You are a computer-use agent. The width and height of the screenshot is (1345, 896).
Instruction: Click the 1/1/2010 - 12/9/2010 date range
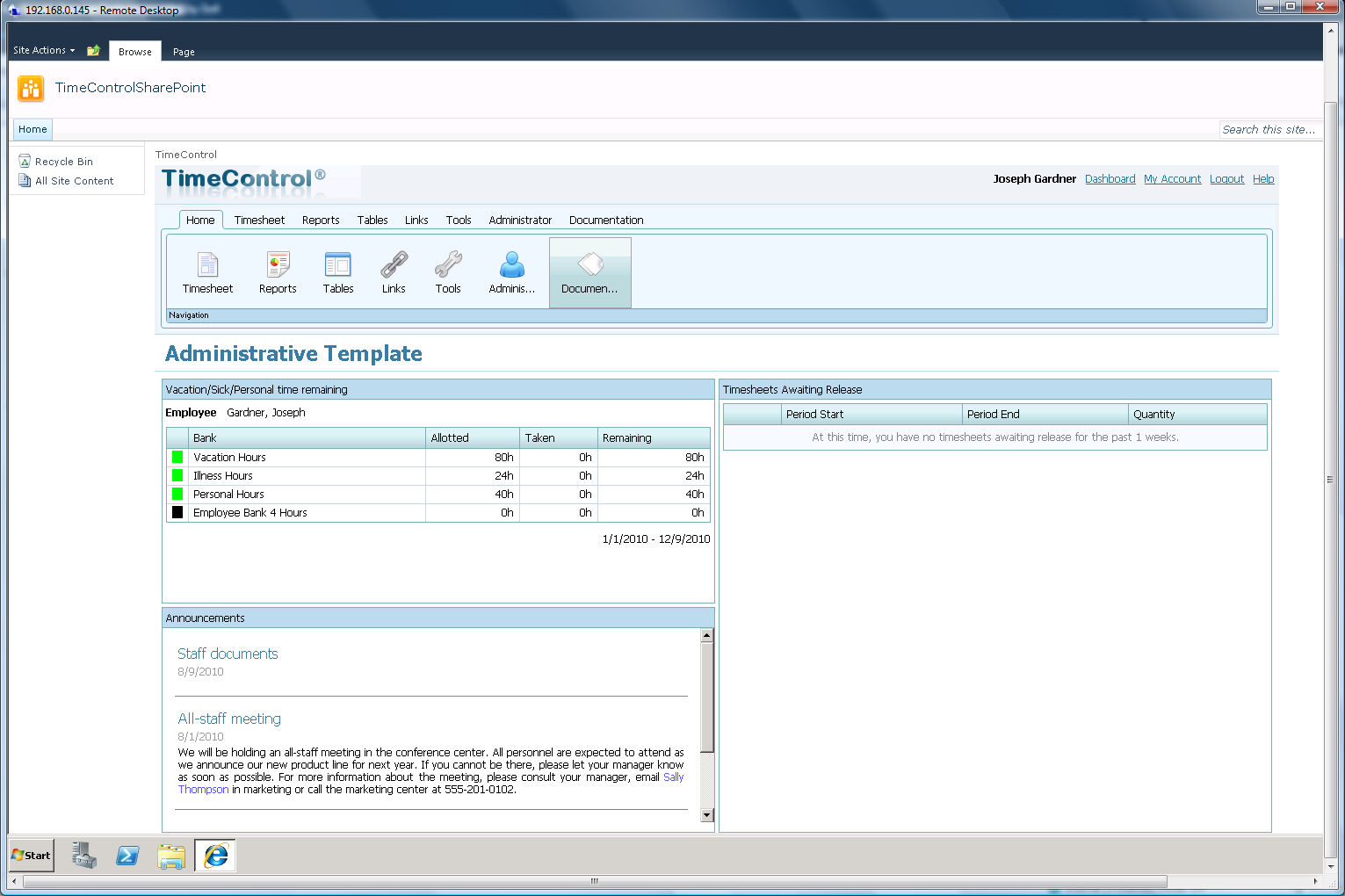coord(656,539)
